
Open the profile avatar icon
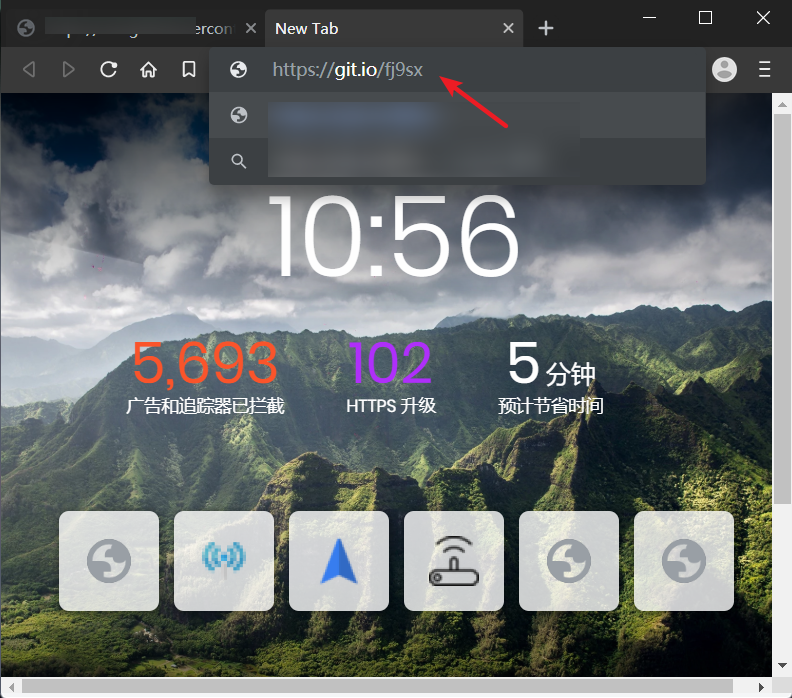(x=724, y=69)
